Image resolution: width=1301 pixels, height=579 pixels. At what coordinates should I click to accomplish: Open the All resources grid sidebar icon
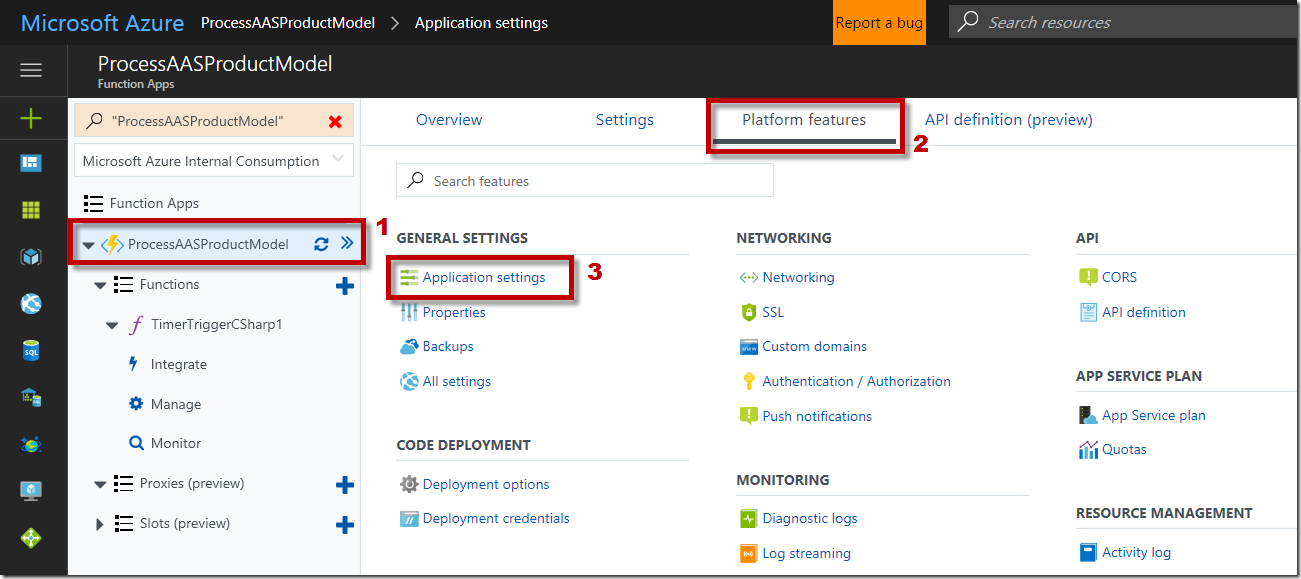point(31,210)
